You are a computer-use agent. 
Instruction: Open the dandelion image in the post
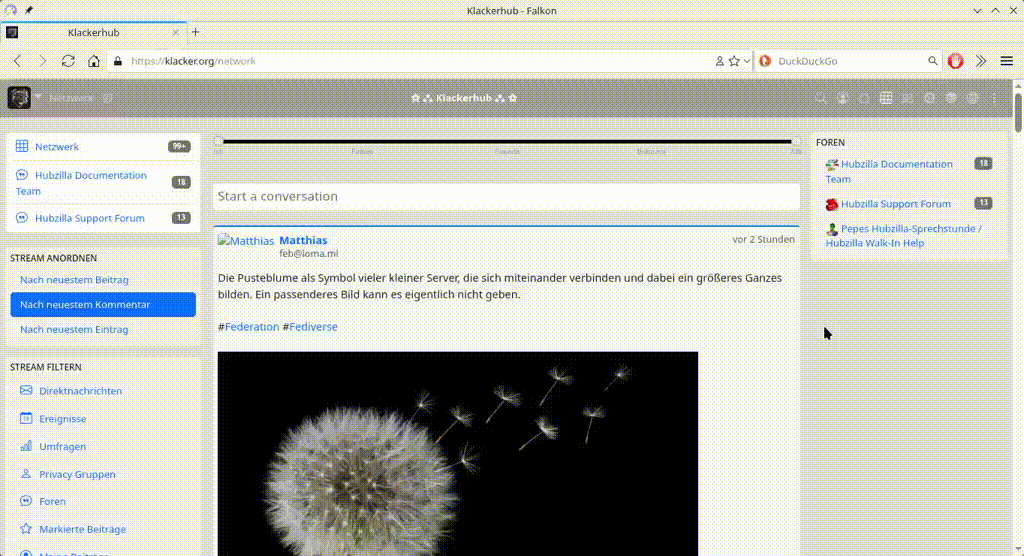[457, 453]
